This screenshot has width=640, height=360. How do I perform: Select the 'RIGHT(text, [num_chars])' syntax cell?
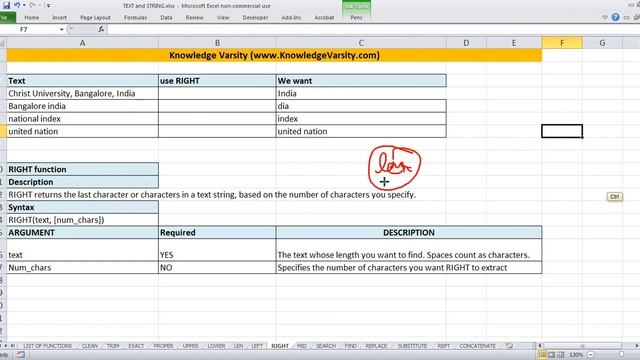pyautogui.click(x=82, y=220)
